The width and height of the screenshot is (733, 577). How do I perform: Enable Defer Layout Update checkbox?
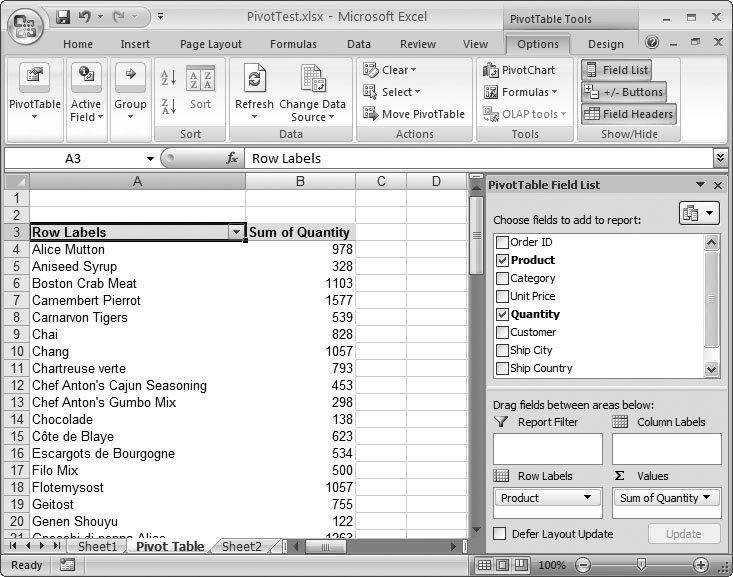(x=500, y=534)
